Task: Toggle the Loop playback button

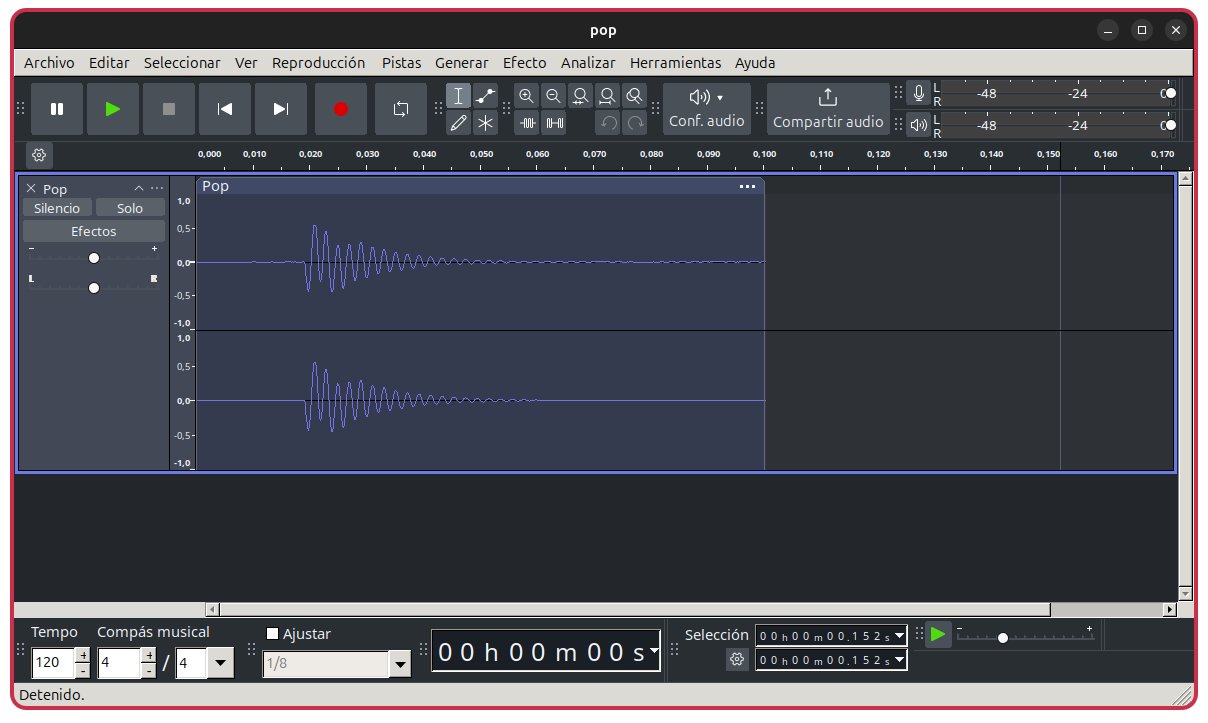Action: coord(401,109)
